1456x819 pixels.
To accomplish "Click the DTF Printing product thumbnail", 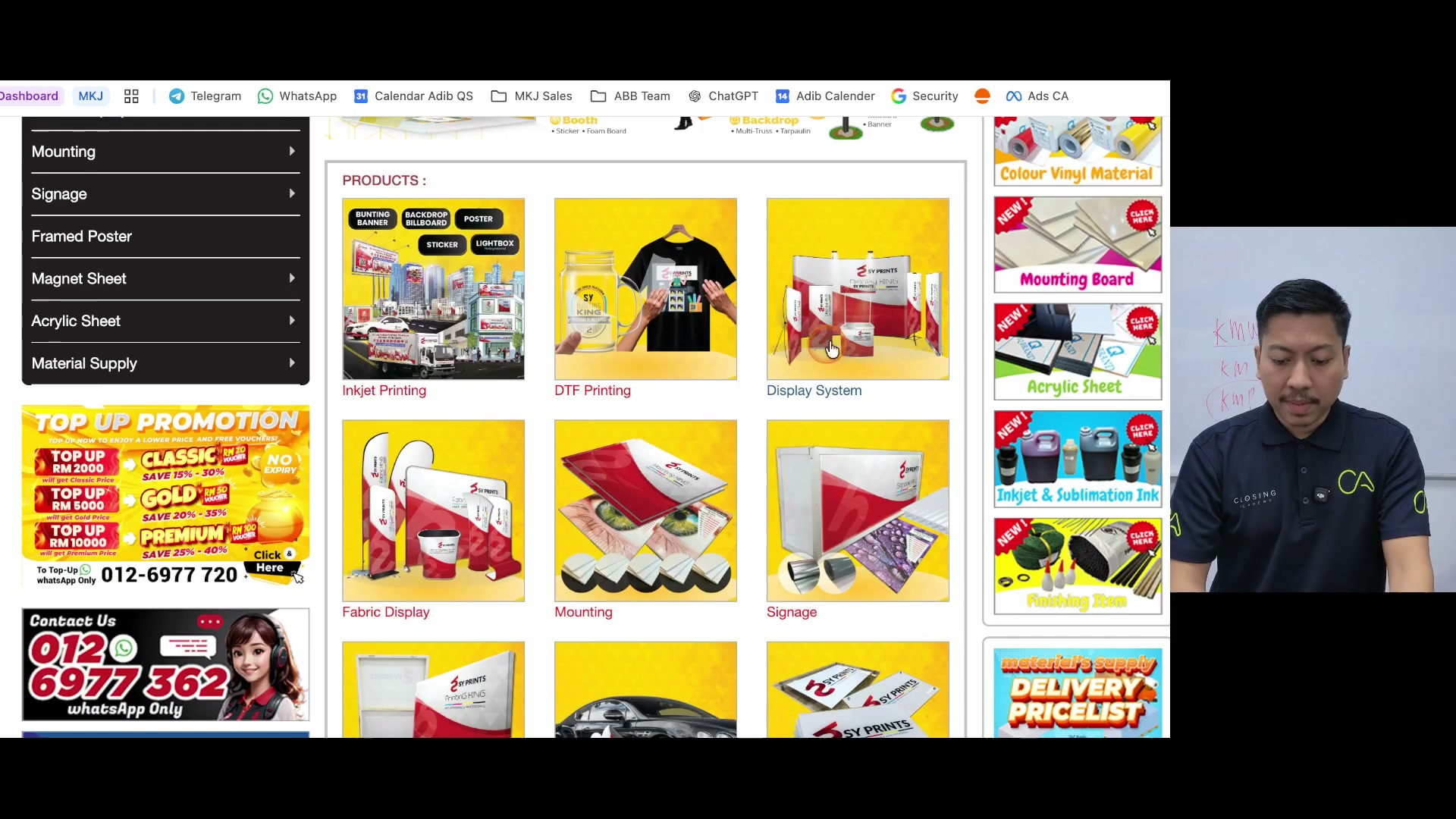I will (x=645, y=289).
